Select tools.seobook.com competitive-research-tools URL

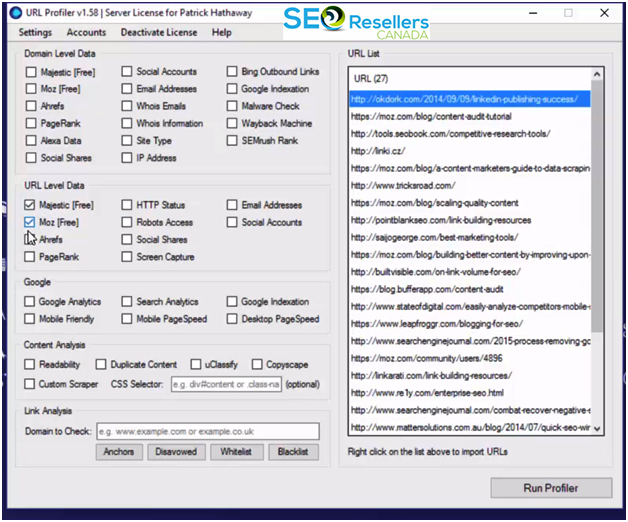pyautogui.click(x=469, y=134)
